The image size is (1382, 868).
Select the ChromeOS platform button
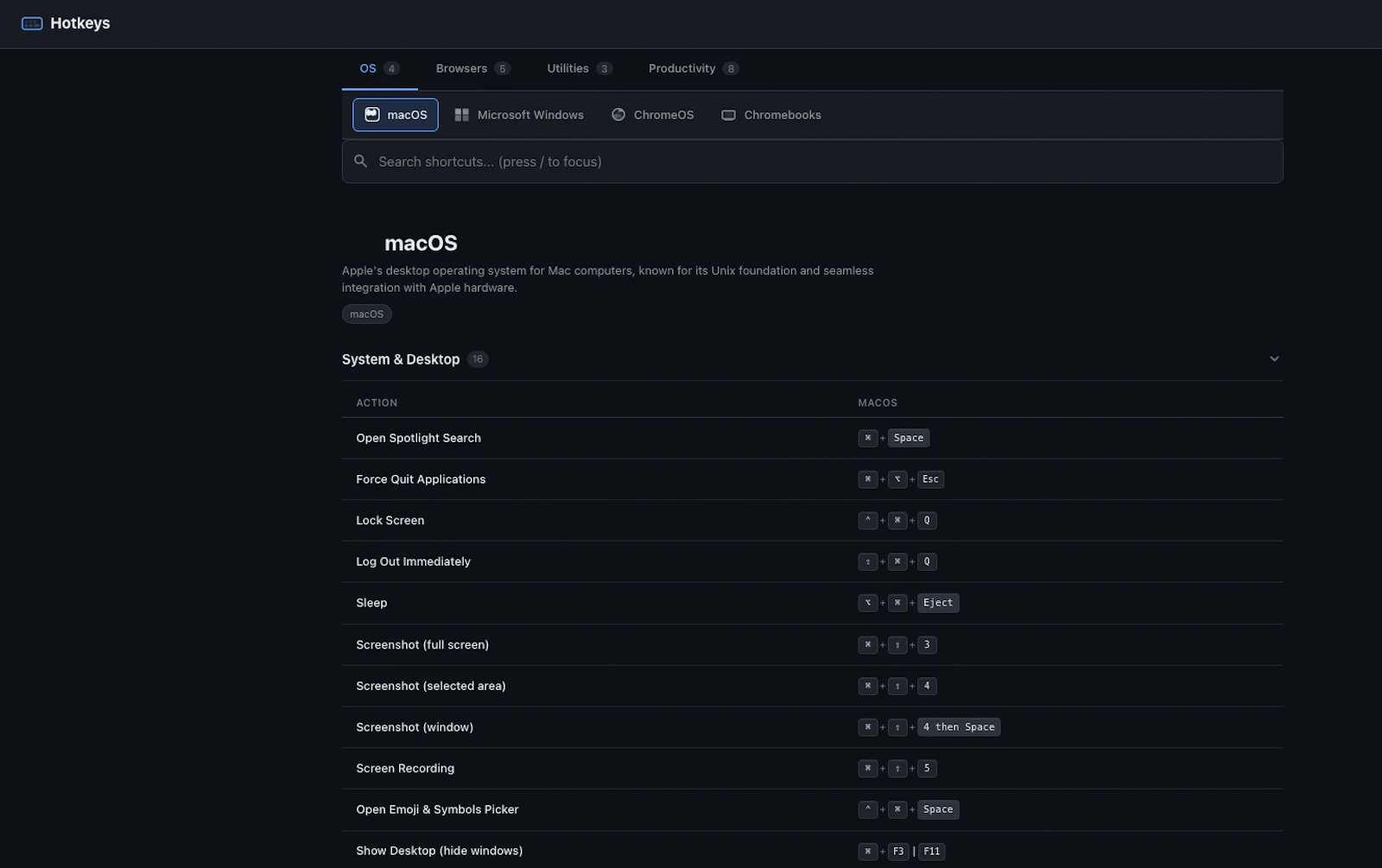click(652, 115)
